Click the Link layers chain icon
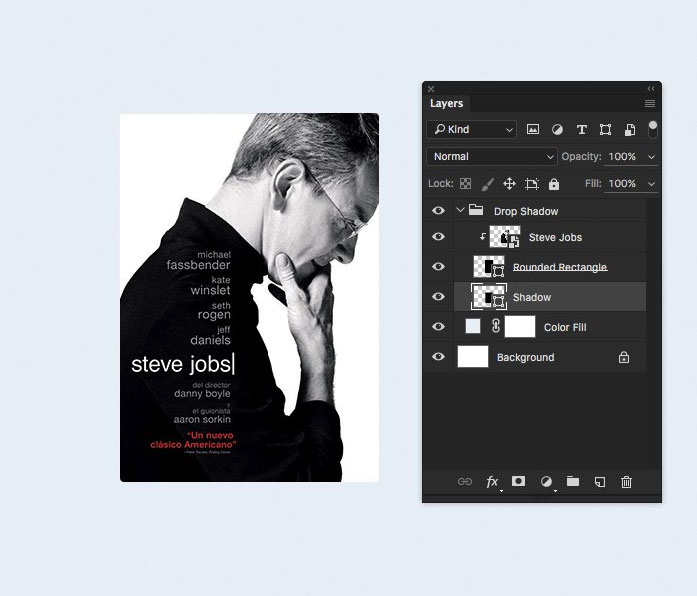Viewport: 697px width, 596px height. click(465, 482)
